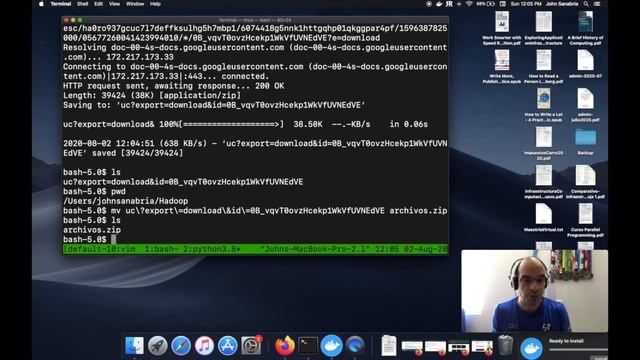
Task: Open 'ImpuestosCarro2020.pdf' desktop file
Action: pos(544,143)
